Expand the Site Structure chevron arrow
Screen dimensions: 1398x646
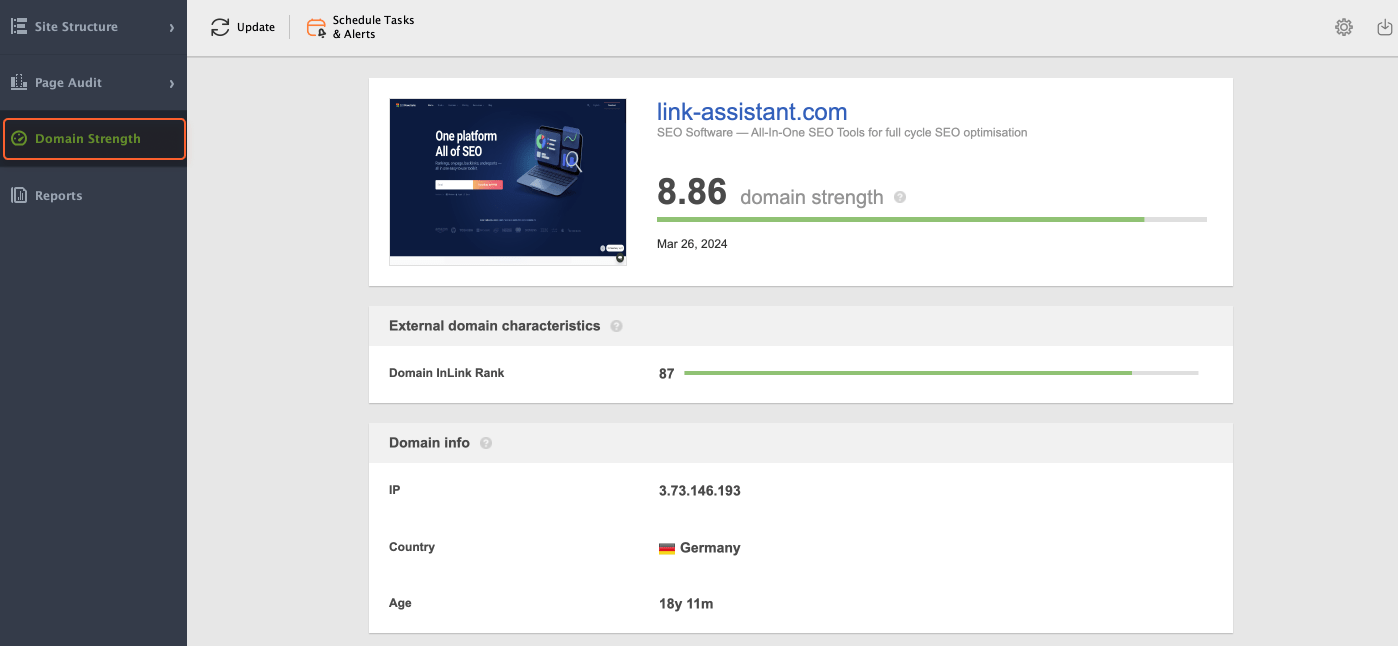[172, 27]
